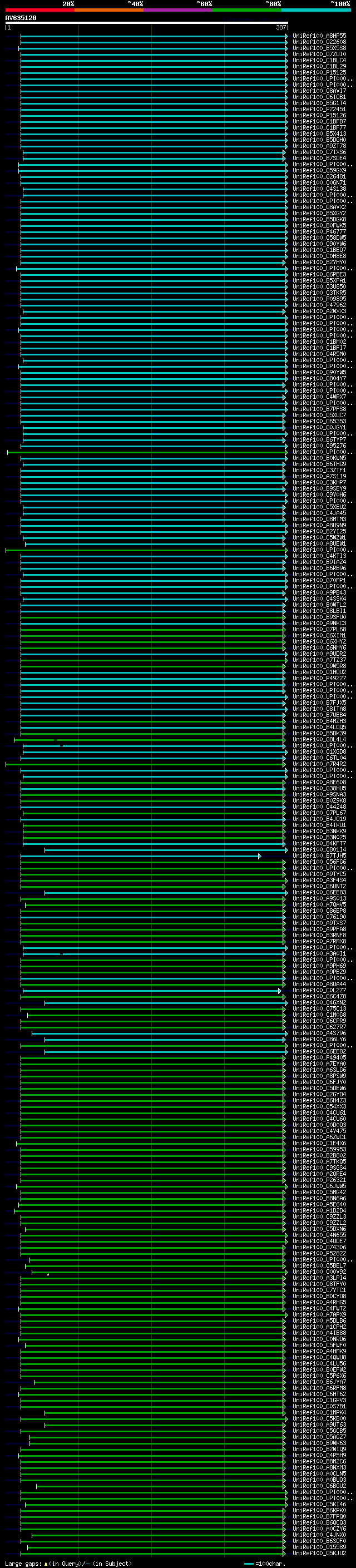Click the red 20% identity legend segment
The width and height of the screenshot is (356, 1568).
coord(39,11)
